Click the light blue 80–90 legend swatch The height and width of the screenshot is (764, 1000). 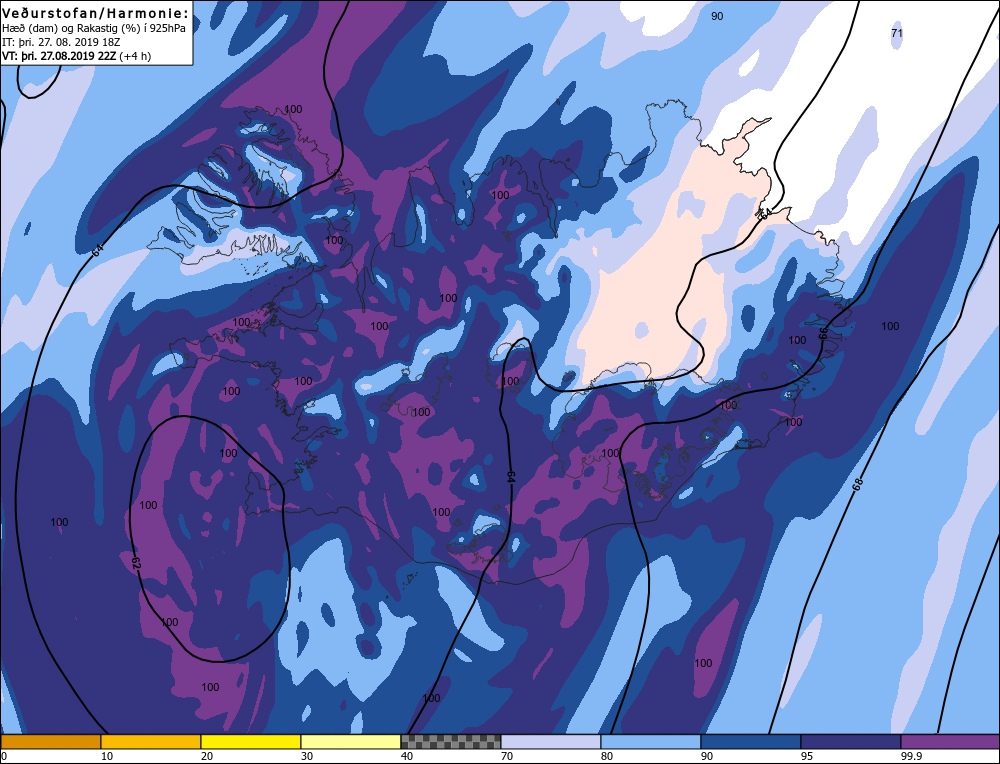coord(651,741)
